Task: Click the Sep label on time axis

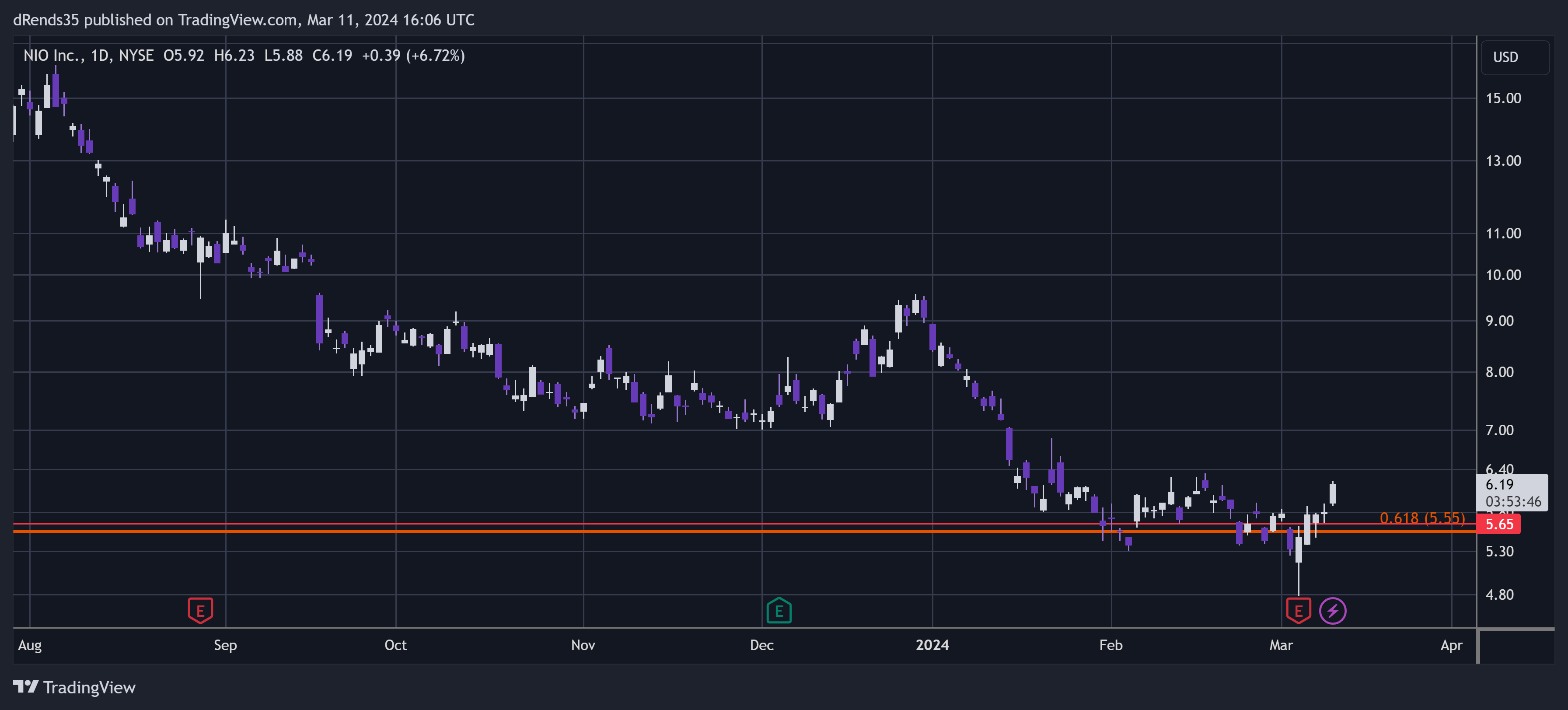Action: coord(225,645)
